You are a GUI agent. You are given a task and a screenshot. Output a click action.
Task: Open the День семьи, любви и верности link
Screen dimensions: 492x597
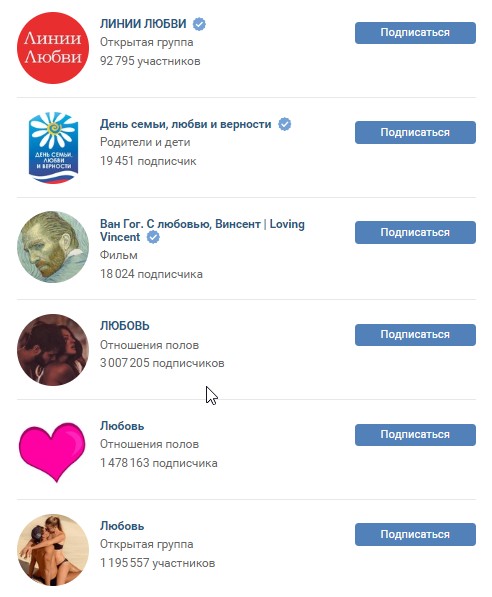click(186, 124)
